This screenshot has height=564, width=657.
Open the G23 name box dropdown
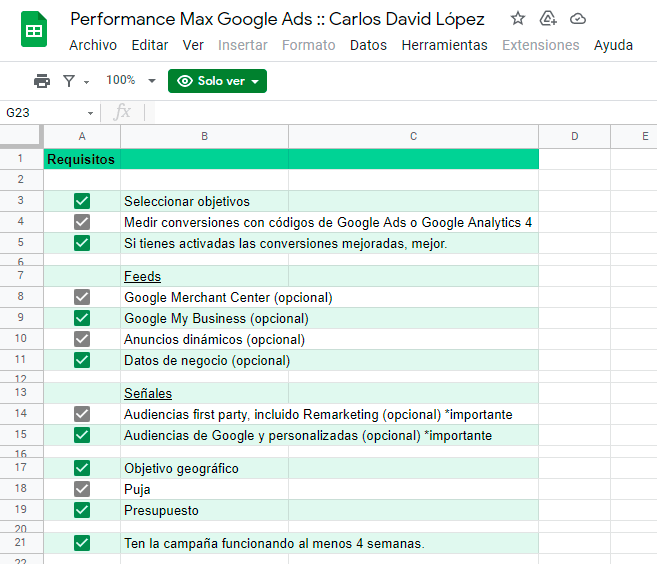[90, 113]
